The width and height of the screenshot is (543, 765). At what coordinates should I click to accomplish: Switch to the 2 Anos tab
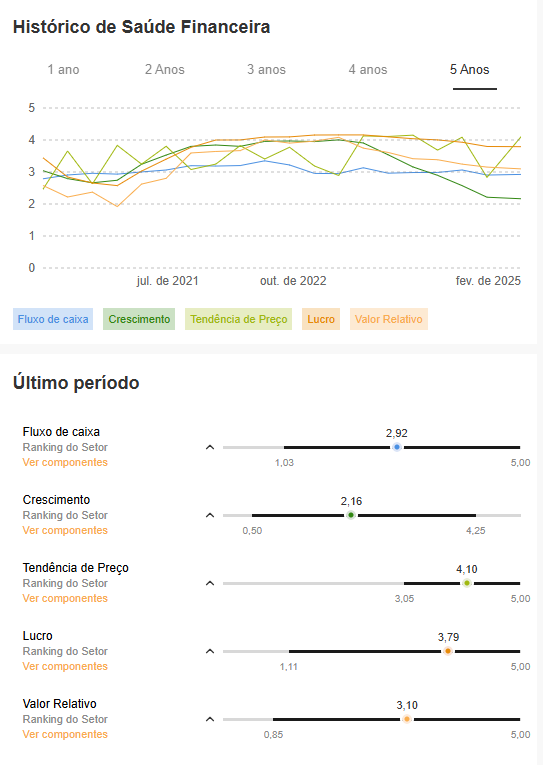[x=165, y=70]
